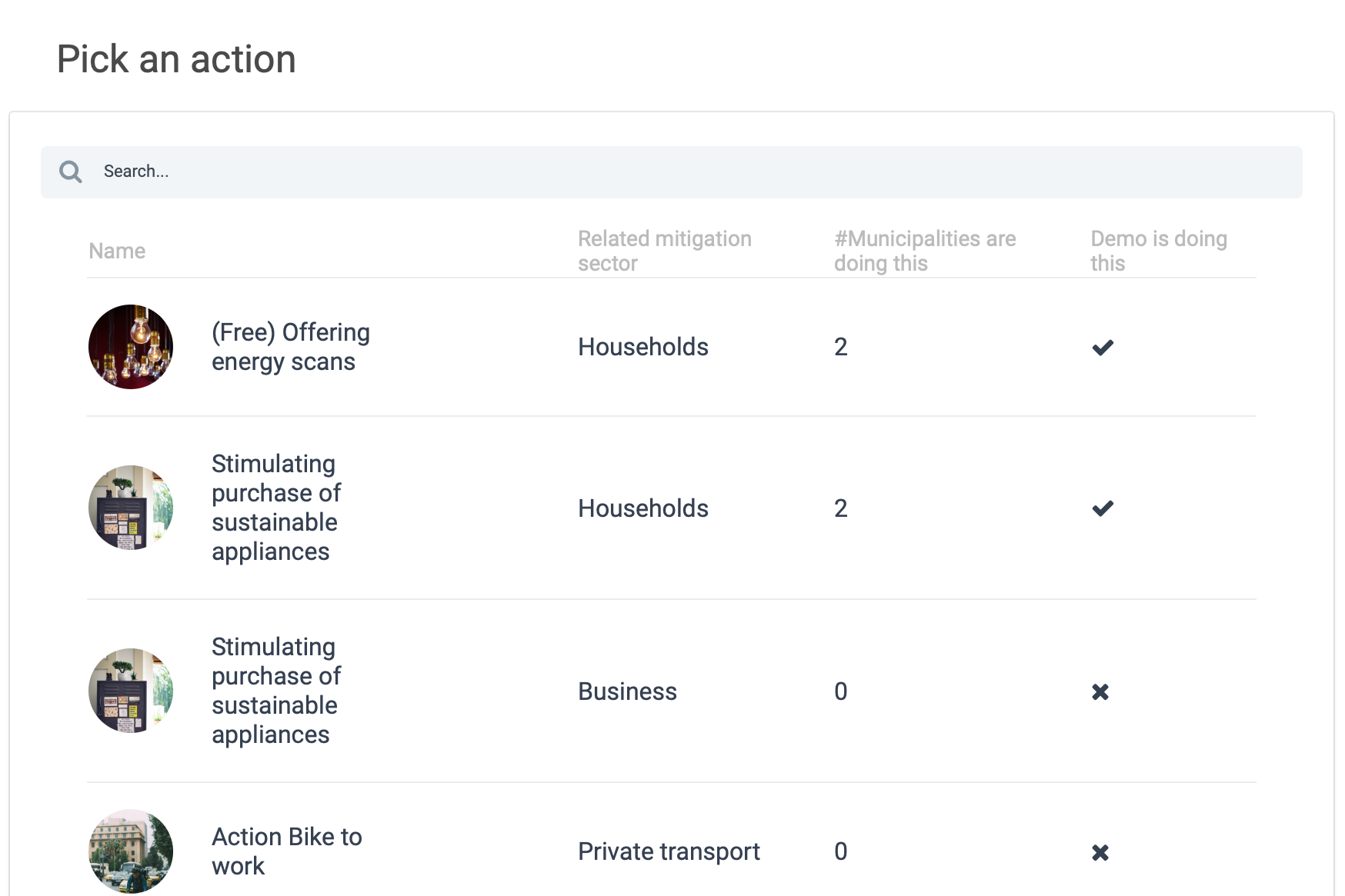Image resolution: width=1345 pixels, height=896 pixels.
Task: Click thumbnail of Households sustainable appliances action
Action: [131, 508]
